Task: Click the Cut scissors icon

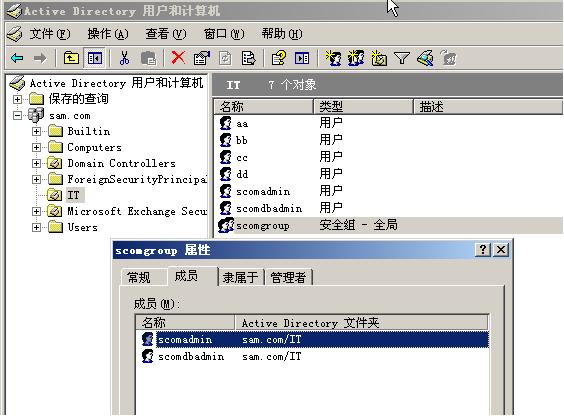Action: pyautogui.click(x=124, y=58)
